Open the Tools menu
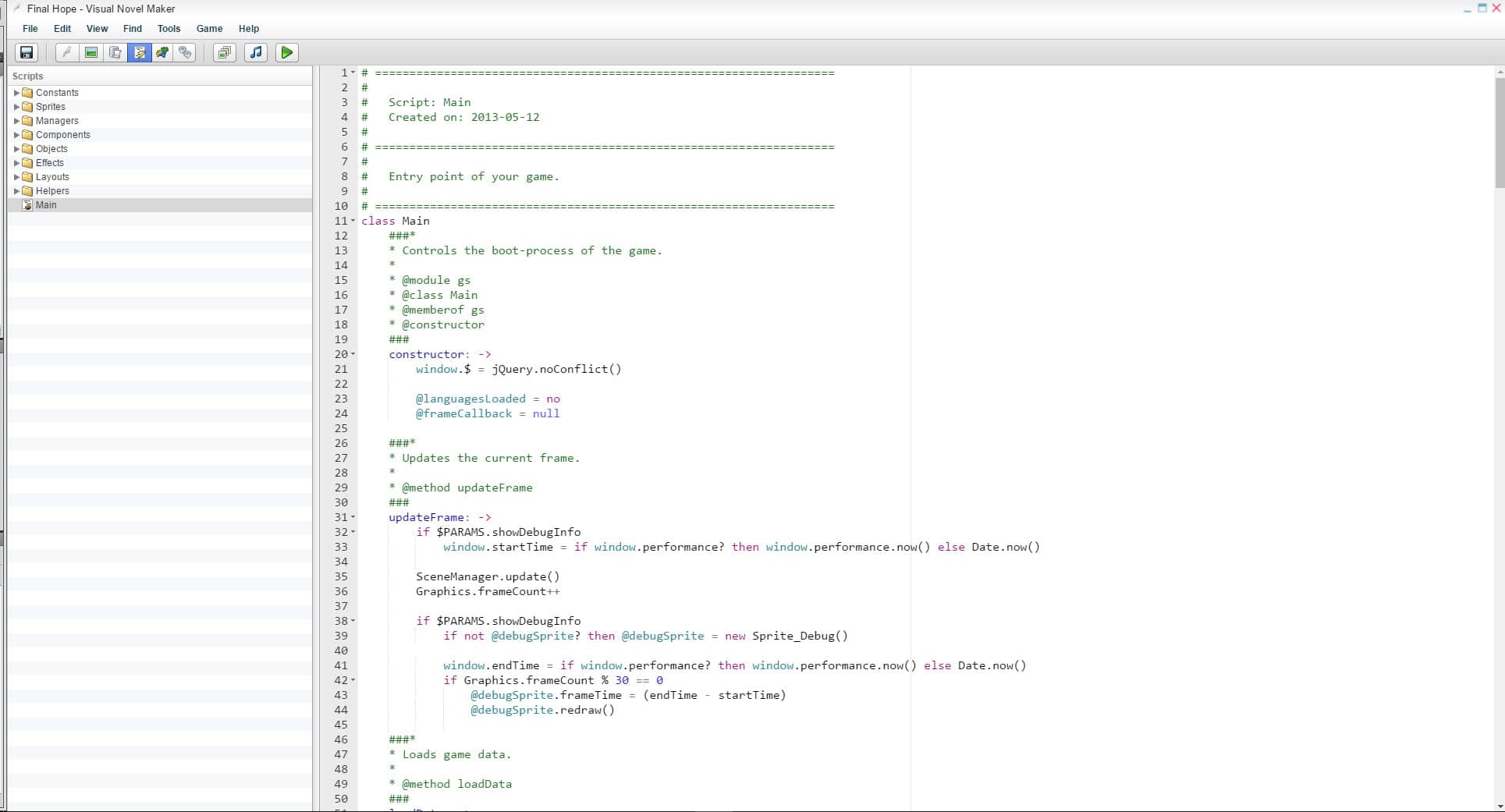1505x812 pixels. pyautogui.click(x=169, y=28)
